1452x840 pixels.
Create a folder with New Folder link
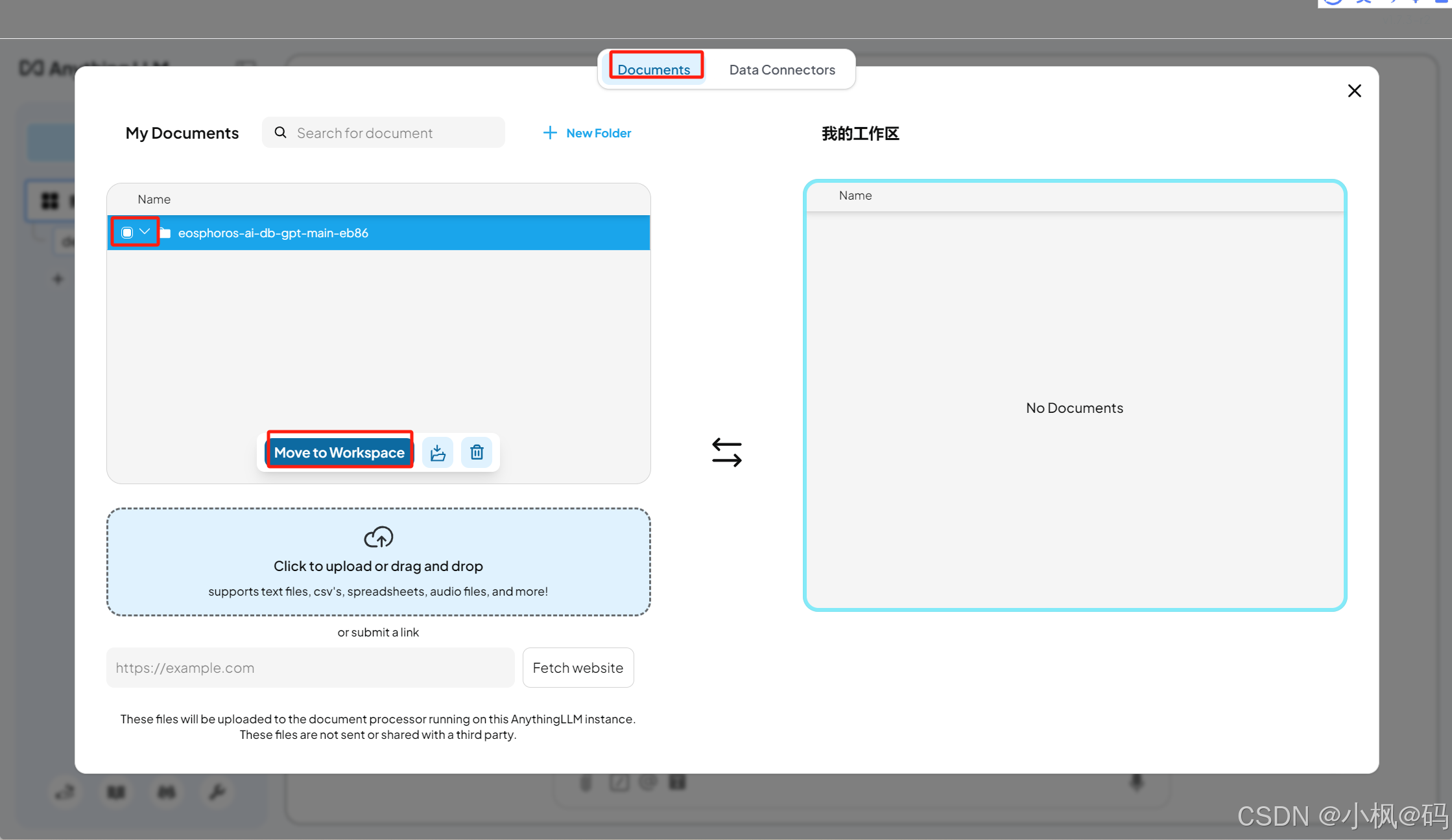tap(598, 133)
